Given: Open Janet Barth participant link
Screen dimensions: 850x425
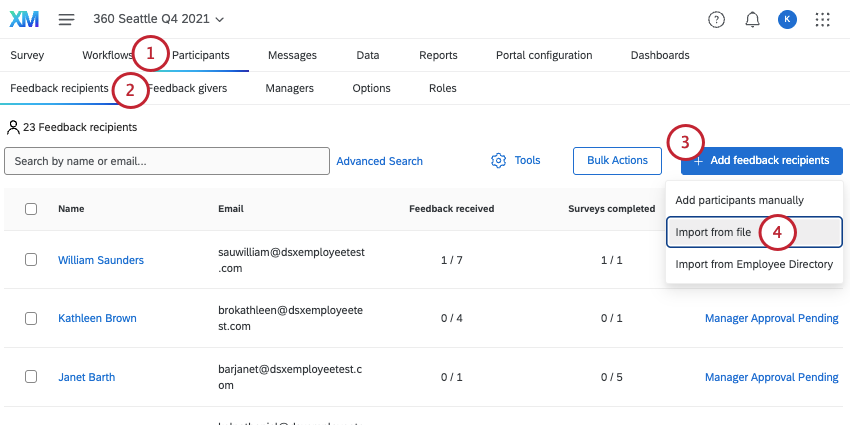Looking at the screenshot, I should 87,377.
